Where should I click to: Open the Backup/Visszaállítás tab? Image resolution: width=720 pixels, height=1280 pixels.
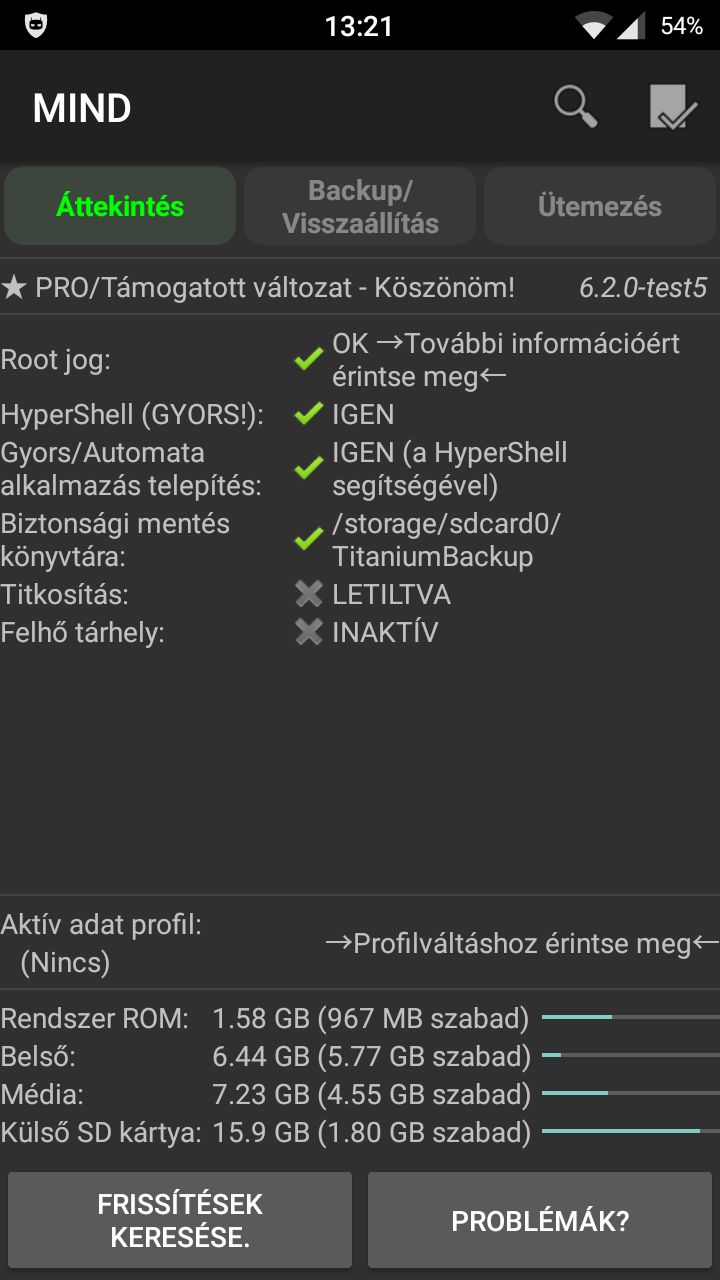360,206
